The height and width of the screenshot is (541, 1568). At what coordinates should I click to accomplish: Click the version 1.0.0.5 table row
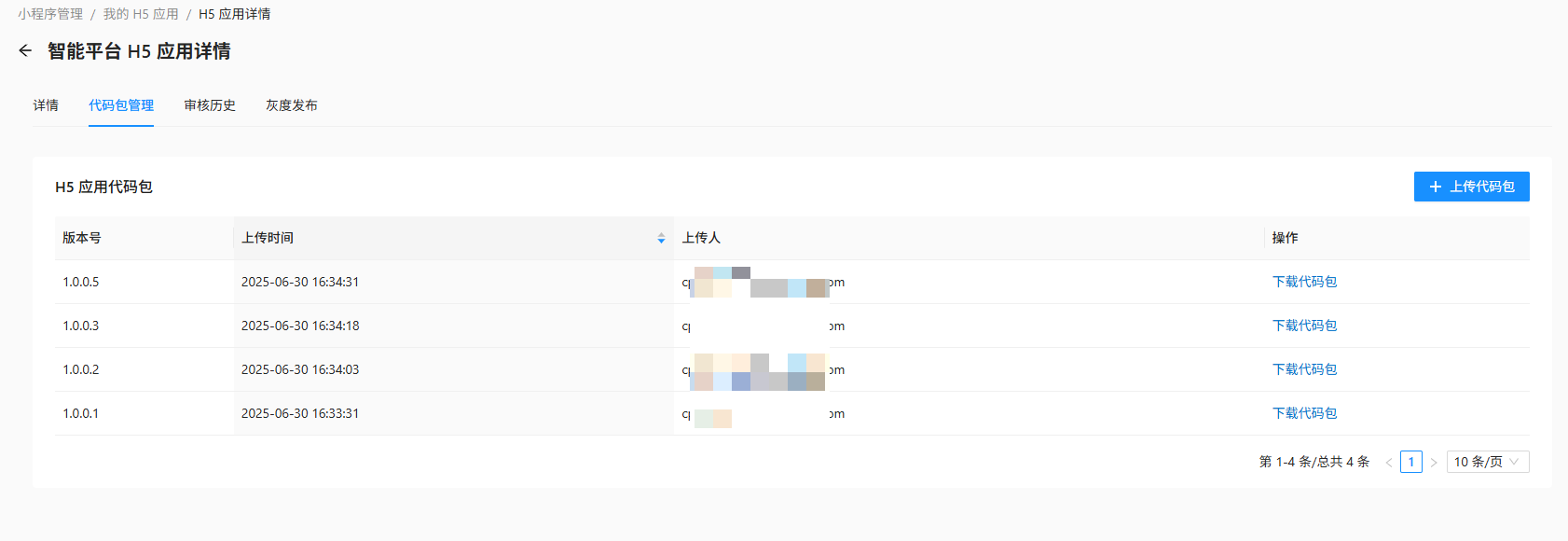pyautogui.click(x=792, y=282)
